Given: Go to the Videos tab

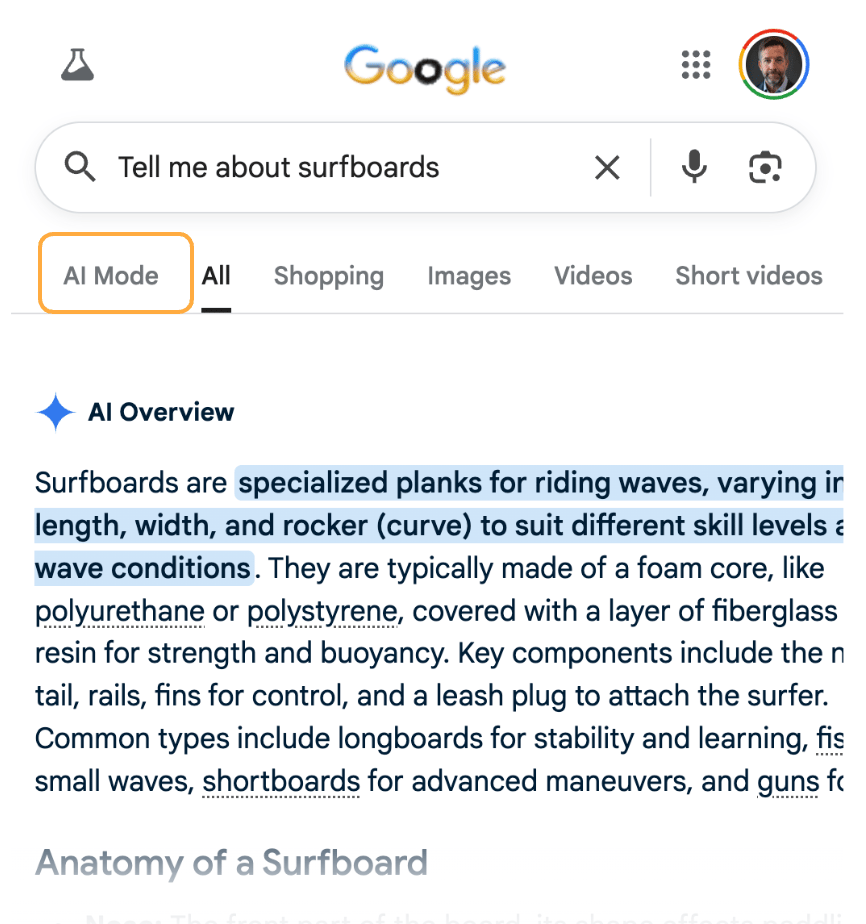Looking at the screenshot, I should point(593,276).
